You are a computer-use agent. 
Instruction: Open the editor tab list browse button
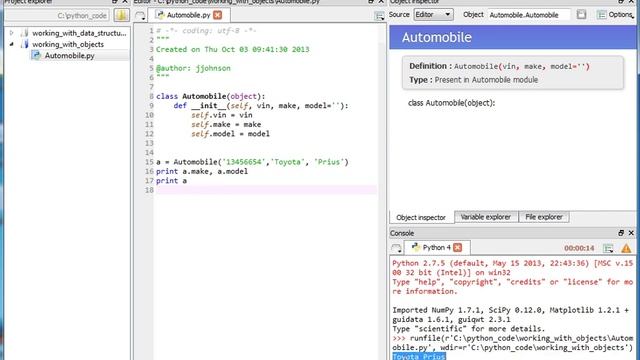coord(140,16)
